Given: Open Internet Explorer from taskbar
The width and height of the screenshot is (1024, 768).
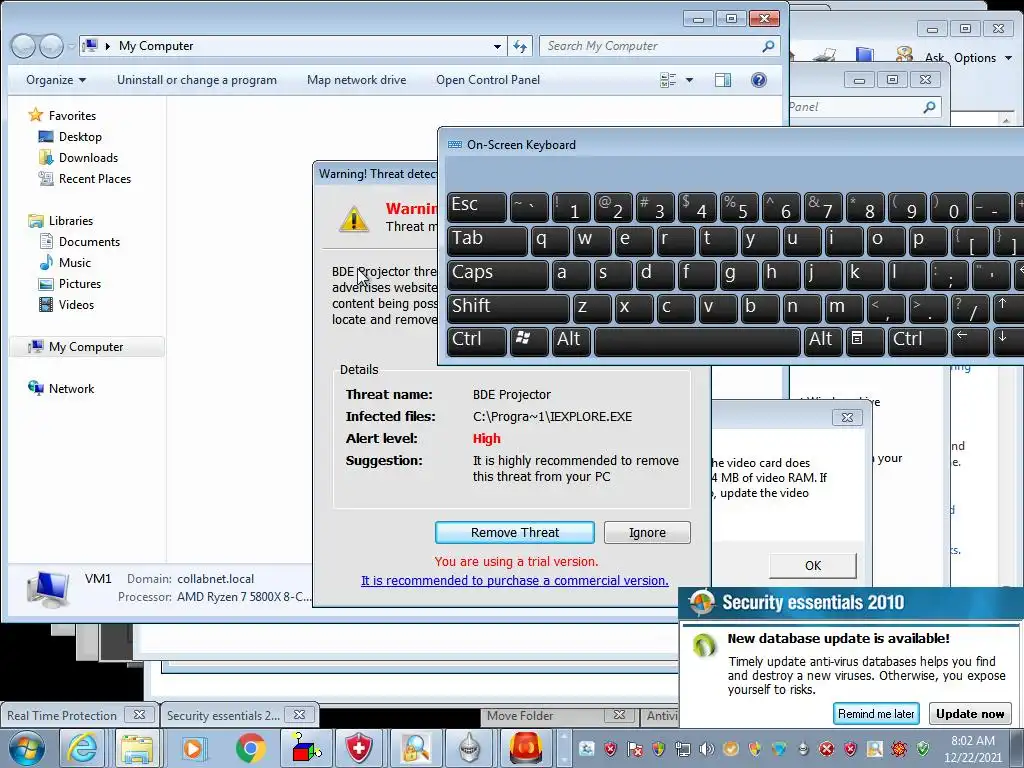Looking at the screenshot, I should click(82, 748).
